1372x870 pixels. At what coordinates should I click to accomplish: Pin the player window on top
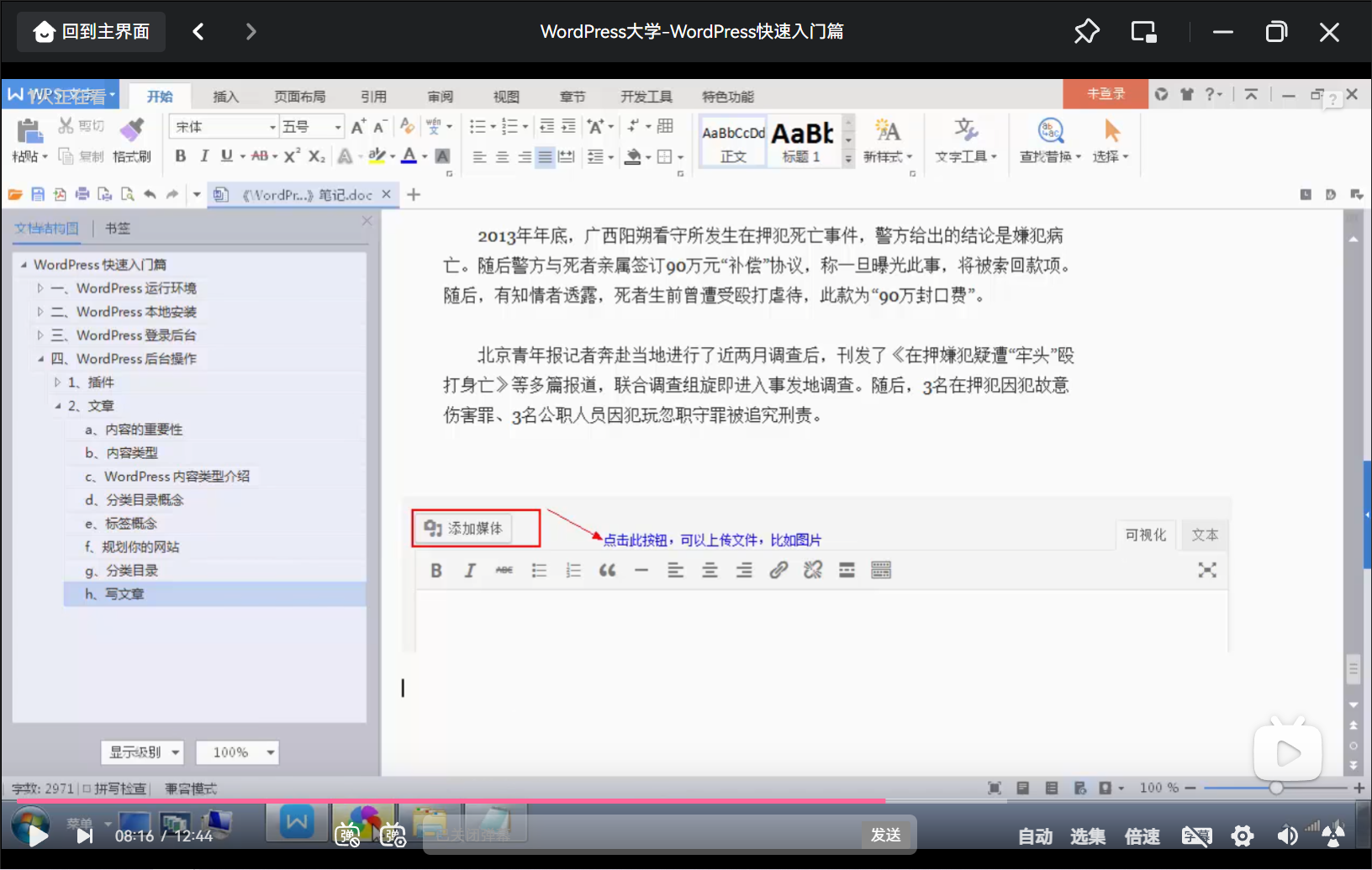(1086, 32)
